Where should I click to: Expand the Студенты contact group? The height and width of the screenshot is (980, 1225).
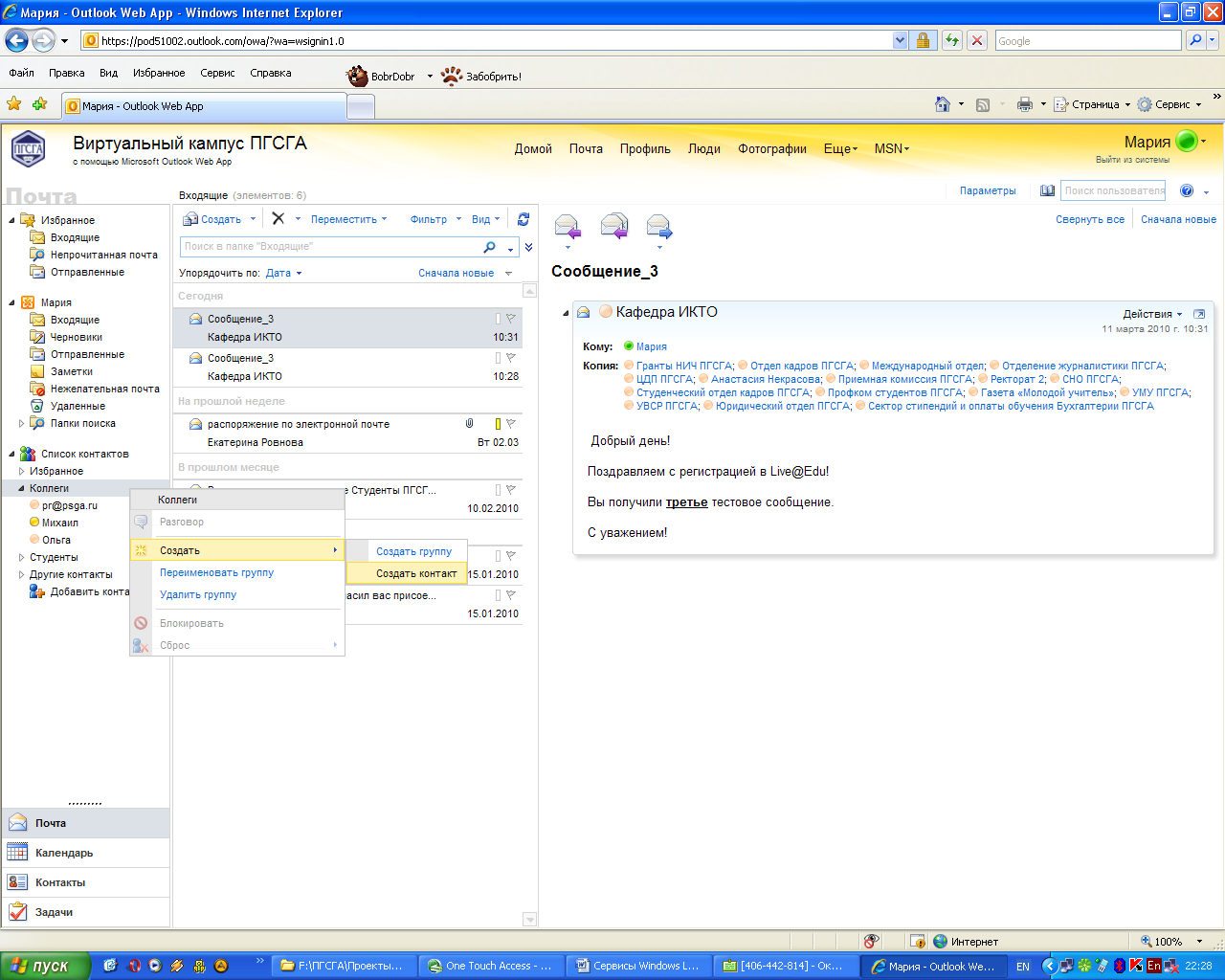(x=22, y=557)
